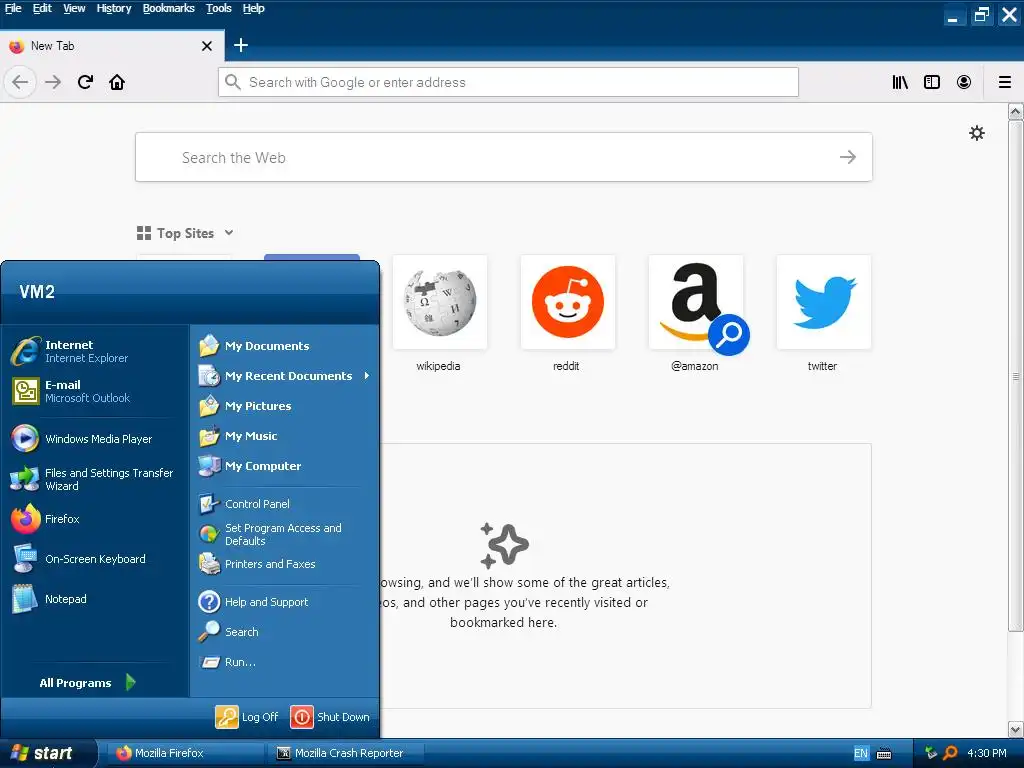The image size is (1024, 768).
Task: Click the 4:30 PM clock
Action: coord(987,753)
